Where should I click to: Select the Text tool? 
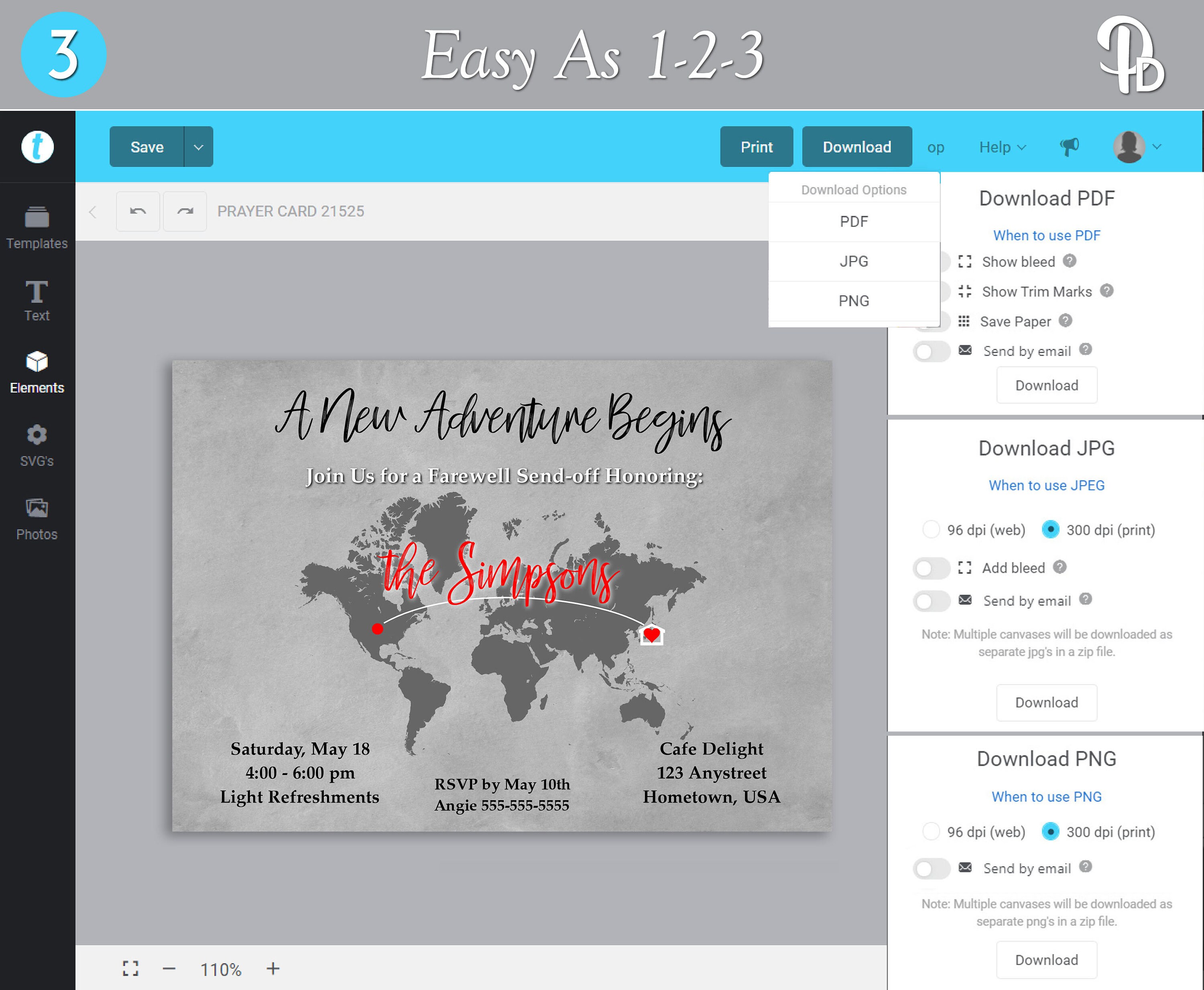37,301
